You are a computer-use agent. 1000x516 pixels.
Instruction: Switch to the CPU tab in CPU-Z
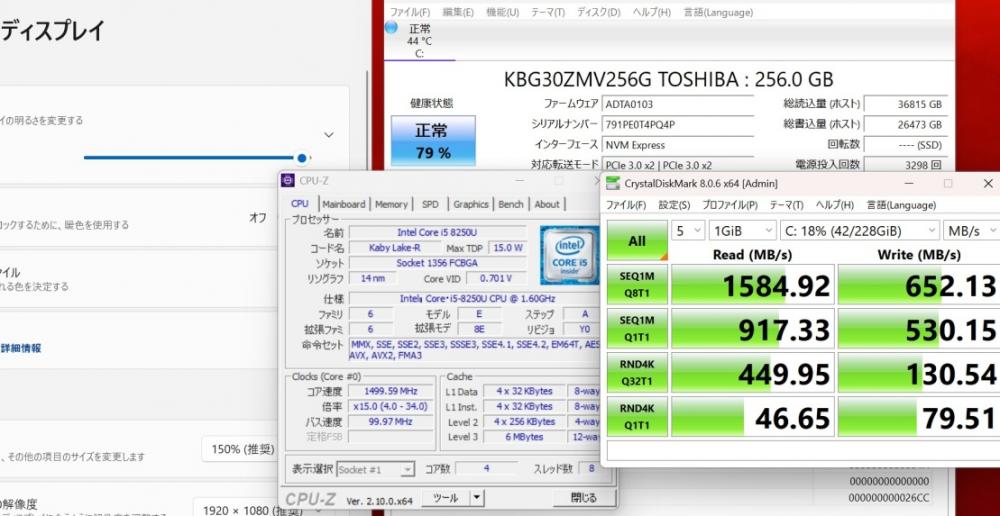[x=300, y=203]
